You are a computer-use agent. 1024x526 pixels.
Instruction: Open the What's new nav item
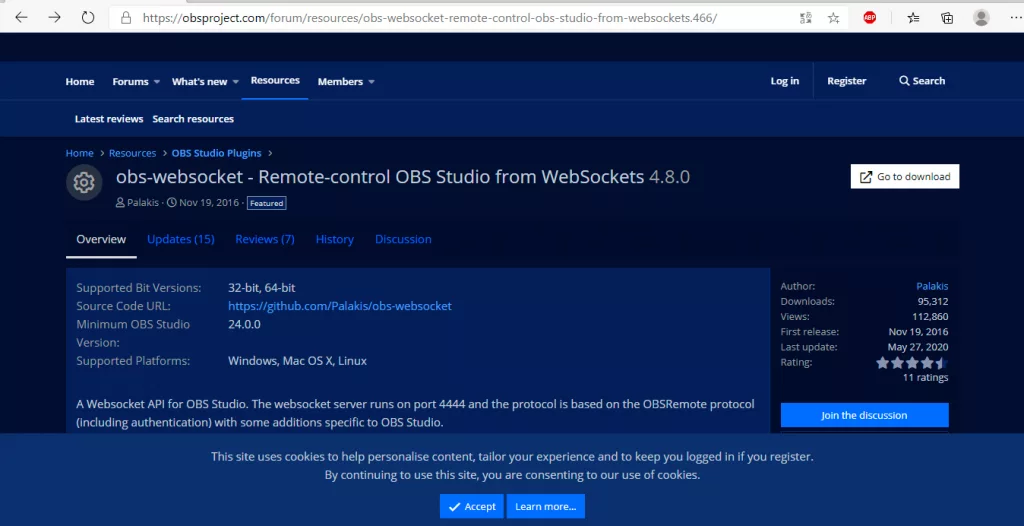pyautogui.click(x=199, y=82)
